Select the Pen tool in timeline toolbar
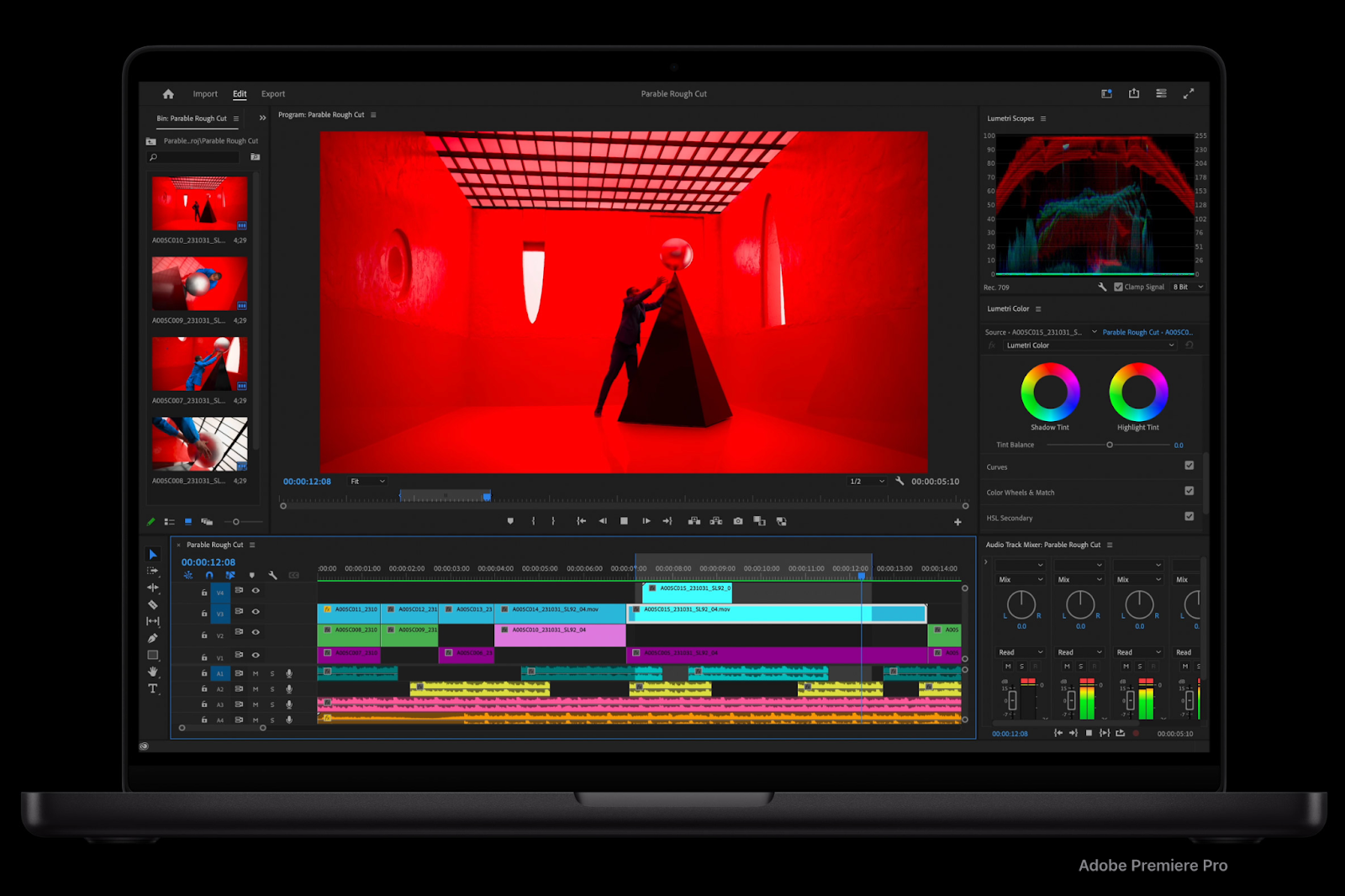1345x896 pixels. coord(153,638)
